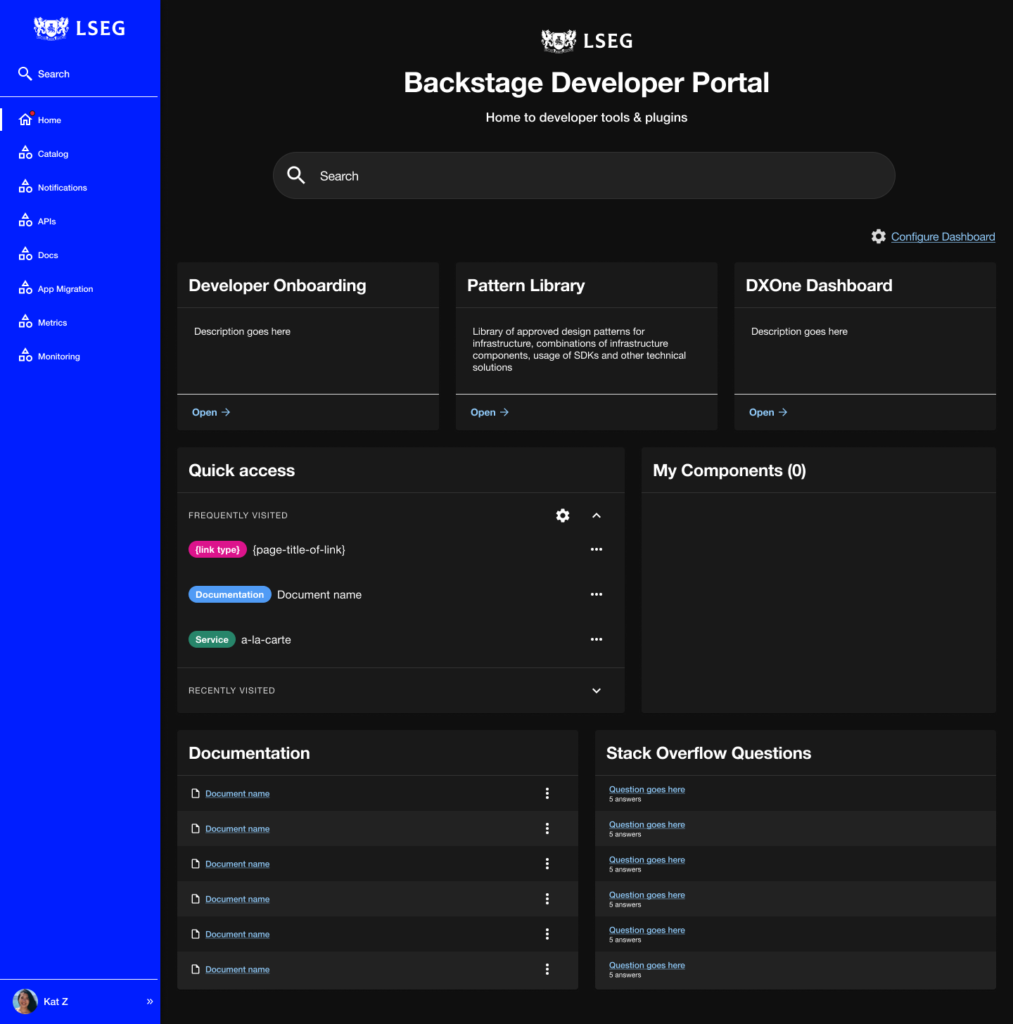Open the Notifications sidebar item
The height and width of the screenshot is (1024, 1013).
pos(61,188)
